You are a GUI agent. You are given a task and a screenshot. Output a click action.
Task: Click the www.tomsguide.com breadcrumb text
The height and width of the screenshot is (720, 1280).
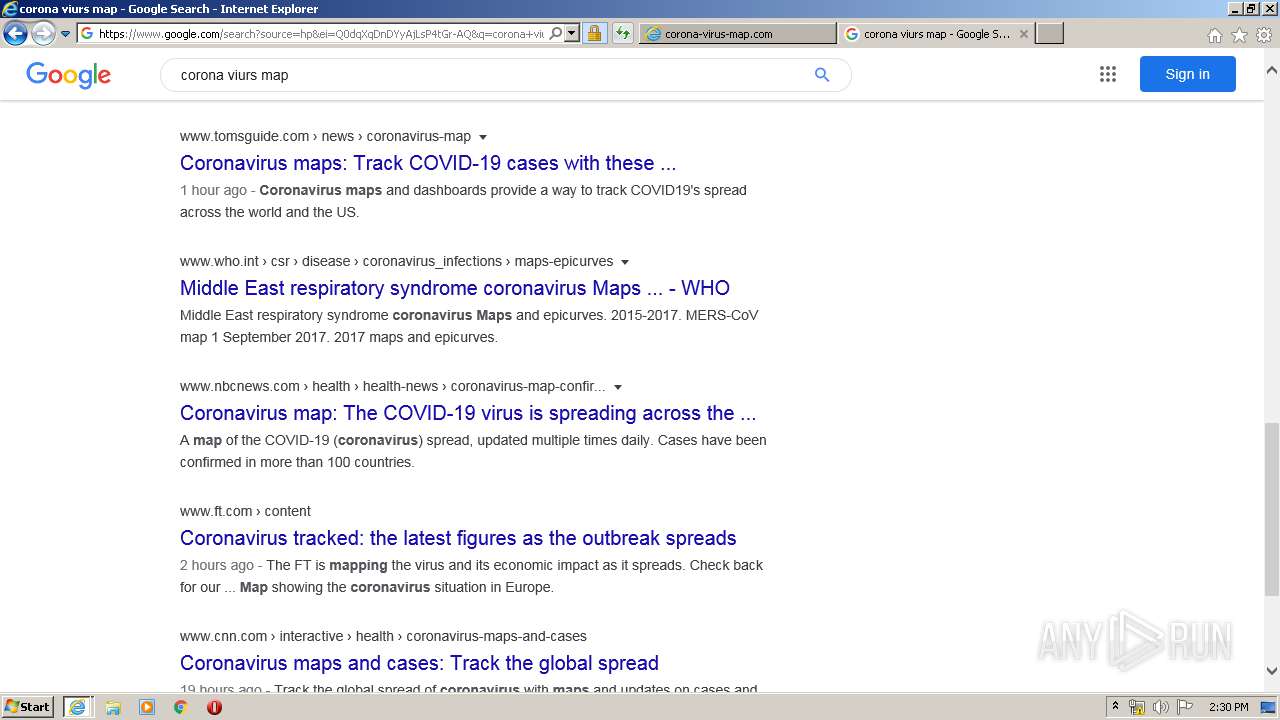(x=325, y=136)
